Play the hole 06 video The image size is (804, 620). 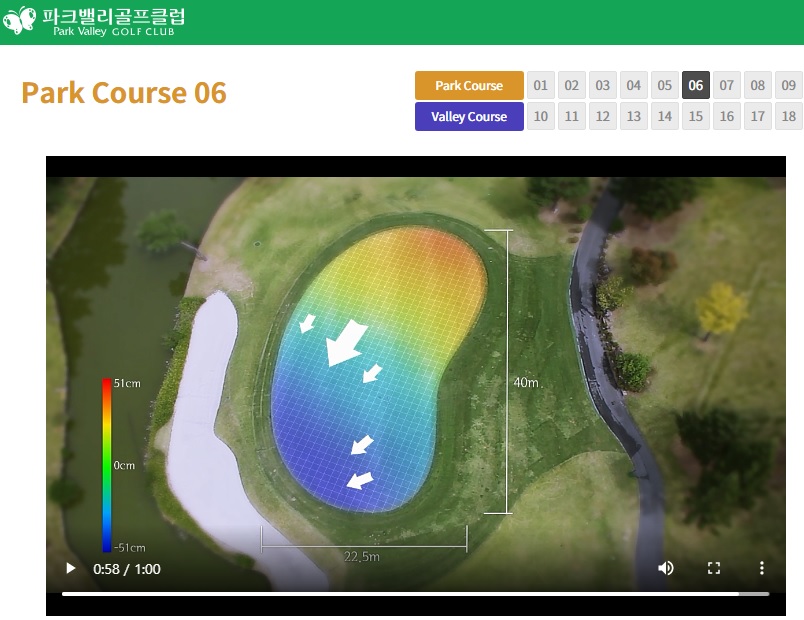pos(71,568)
